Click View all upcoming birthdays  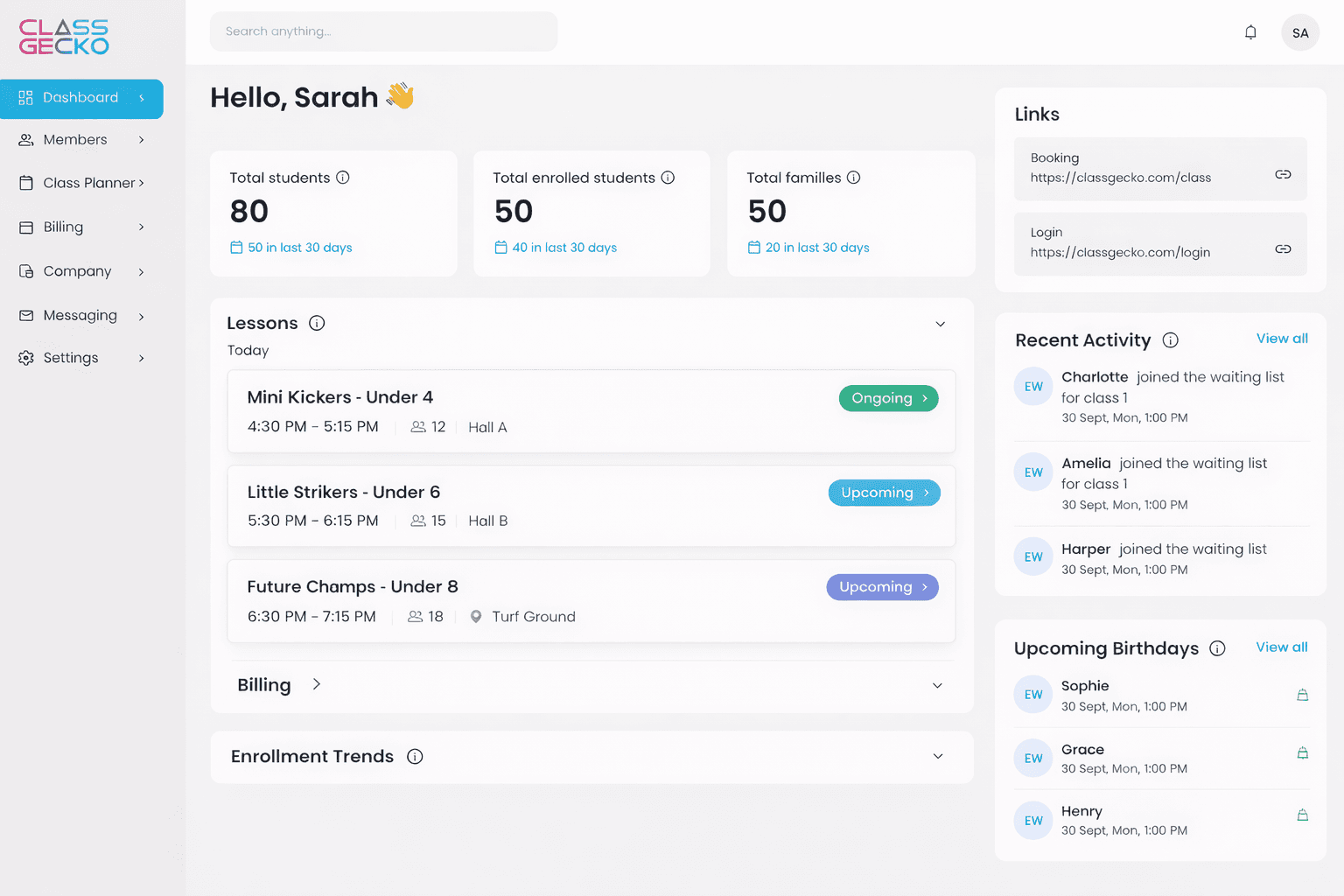click(x=1281, y=647)
